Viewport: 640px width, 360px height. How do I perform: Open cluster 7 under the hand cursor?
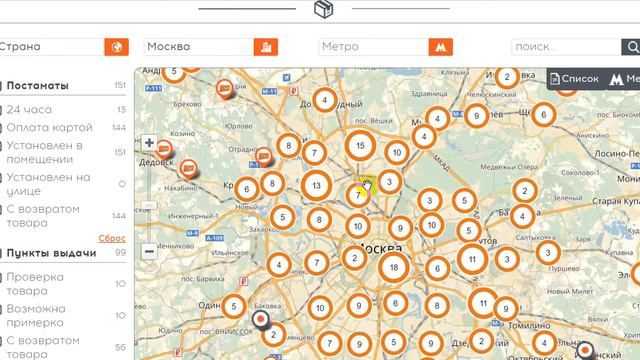[x=358, y=195]
